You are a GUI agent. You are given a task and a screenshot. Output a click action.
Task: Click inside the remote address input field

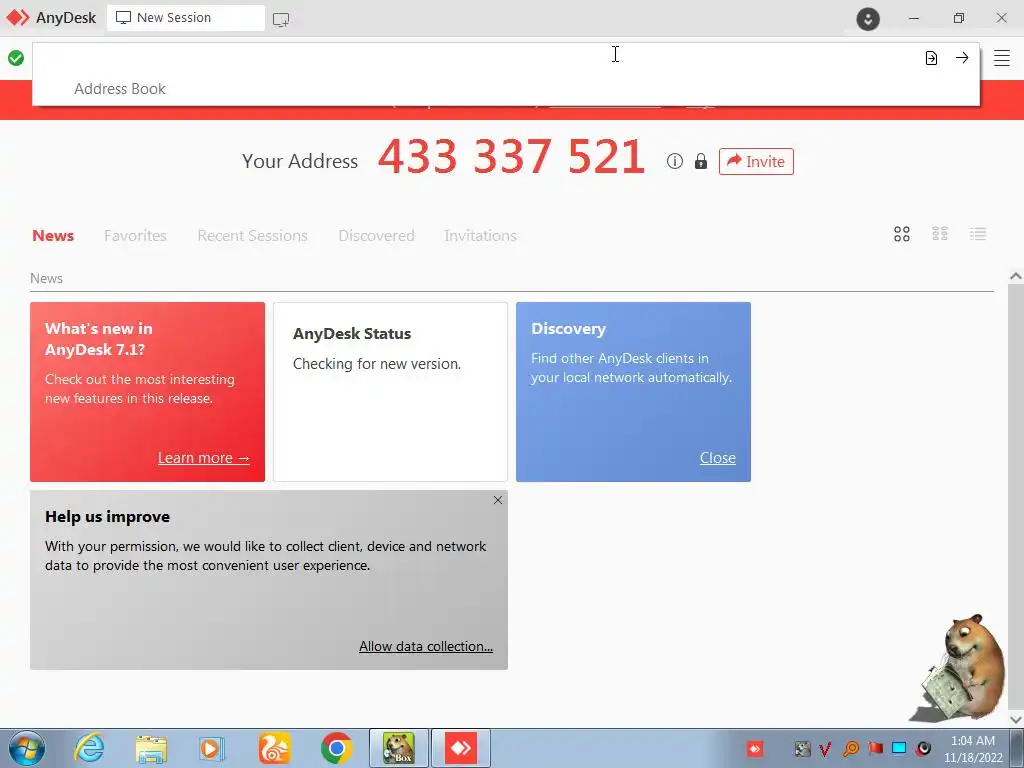(x=477, y=57)
